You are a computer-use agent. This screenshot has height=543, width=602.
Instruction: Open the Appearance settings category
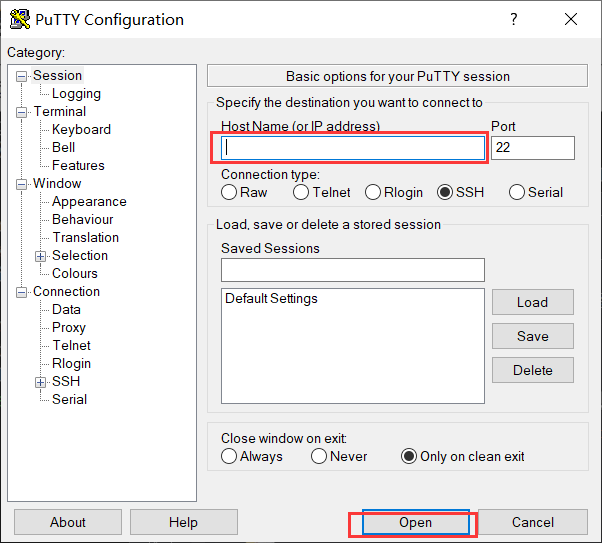pos(89,201)
